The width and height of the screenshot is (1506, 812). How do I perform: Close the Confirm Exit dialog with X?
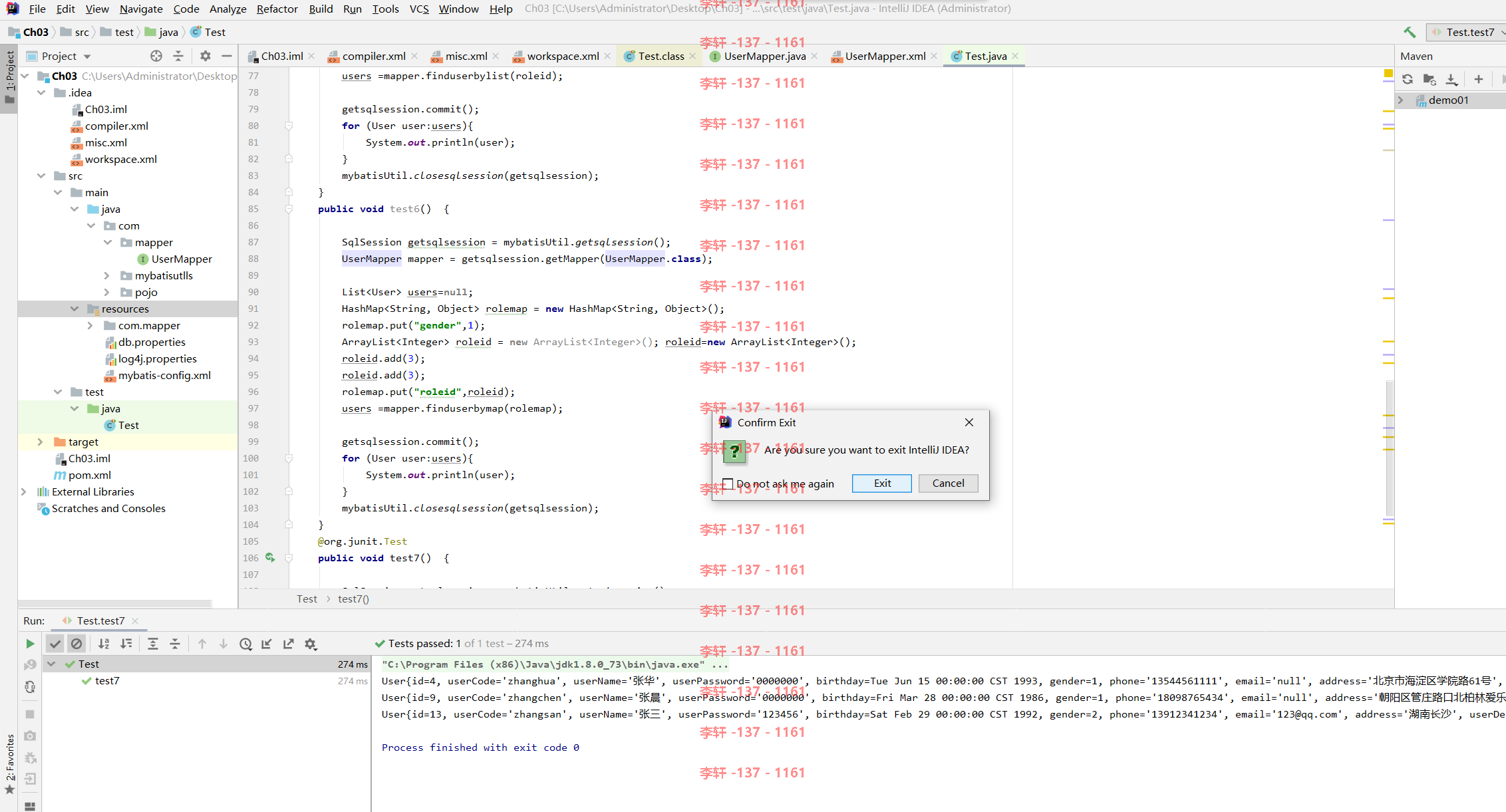(x=969, y=422)
